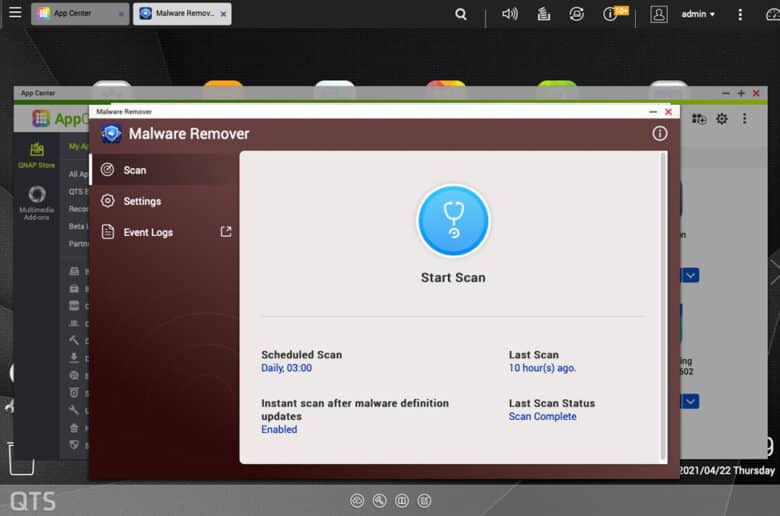Select Multimedia Add-ons in App Center
The height and width of the screenshot is (516, 780).
pyautogui.click(x=36, y=203)
